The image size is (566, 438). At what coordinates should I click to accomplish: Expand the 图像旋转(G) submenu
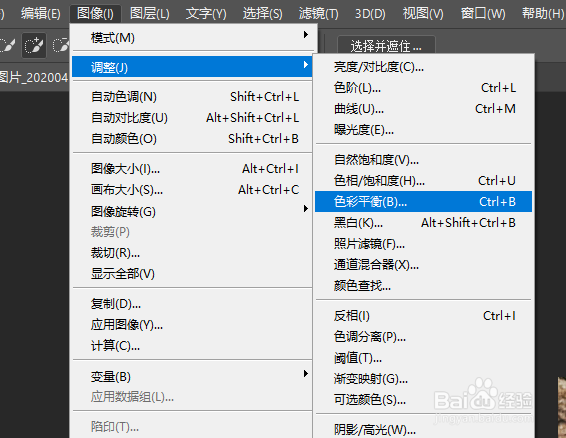coord(192,211)
